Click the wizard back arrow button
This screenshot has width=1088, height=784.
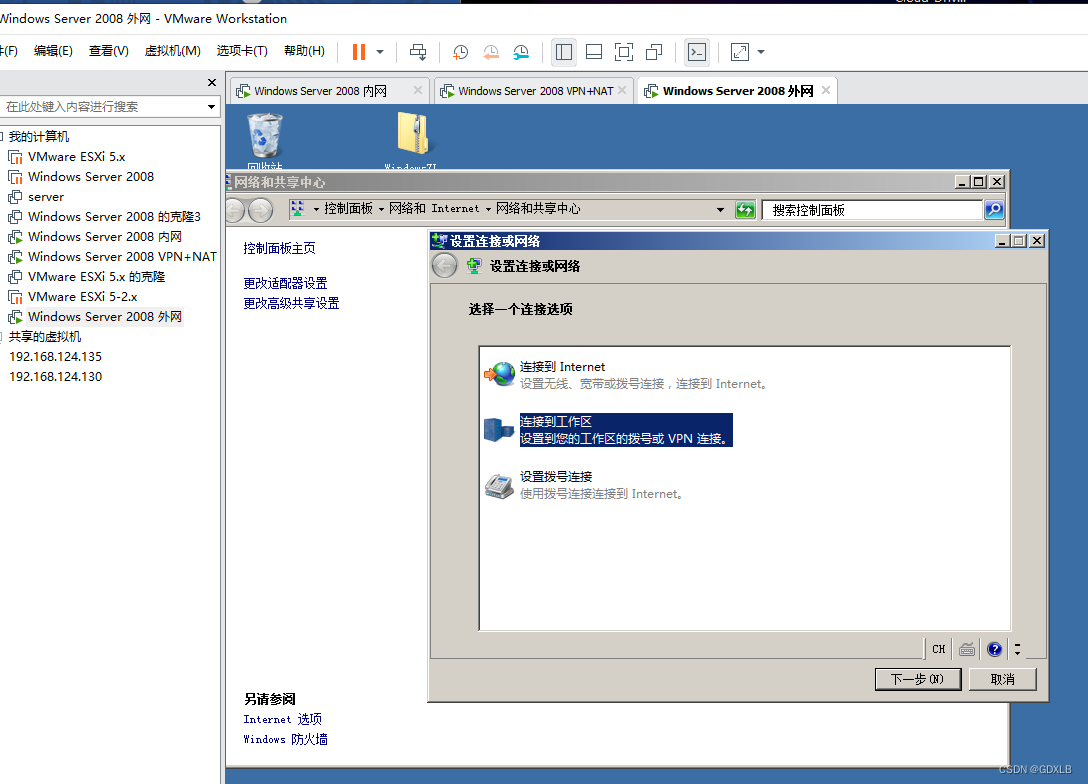coord(445,266)
